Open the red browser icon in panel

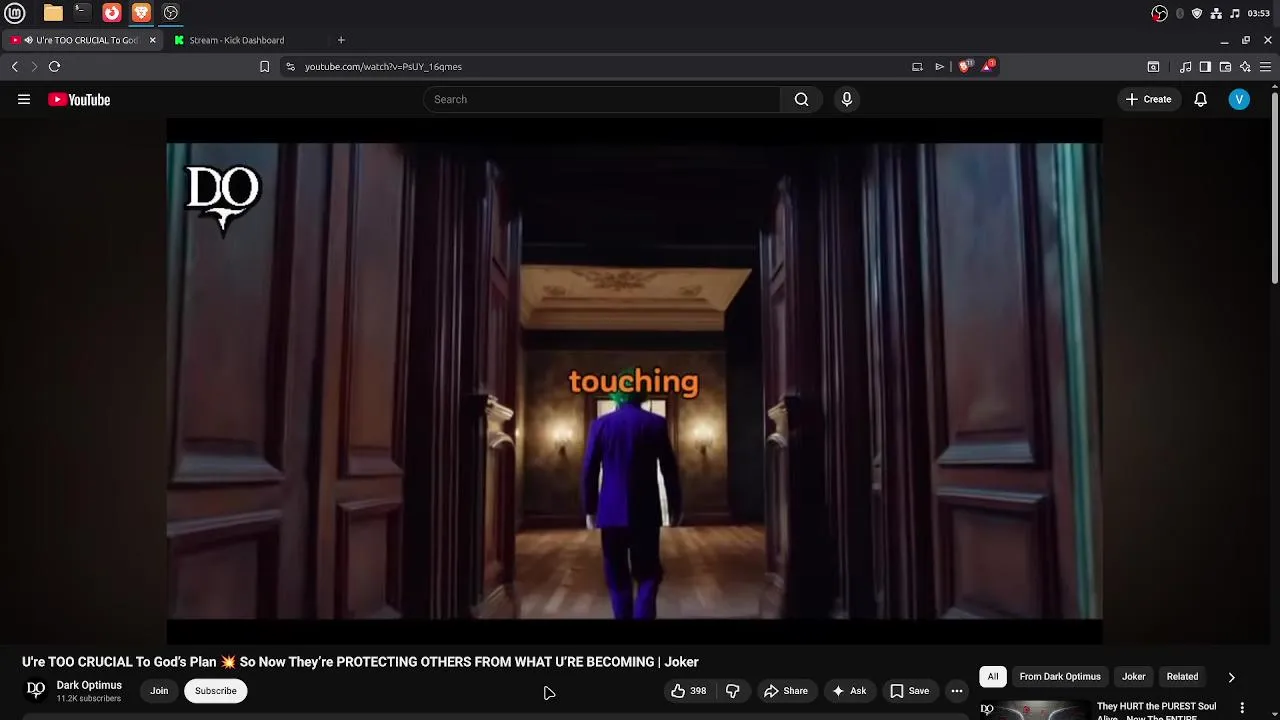click(112, 13)
